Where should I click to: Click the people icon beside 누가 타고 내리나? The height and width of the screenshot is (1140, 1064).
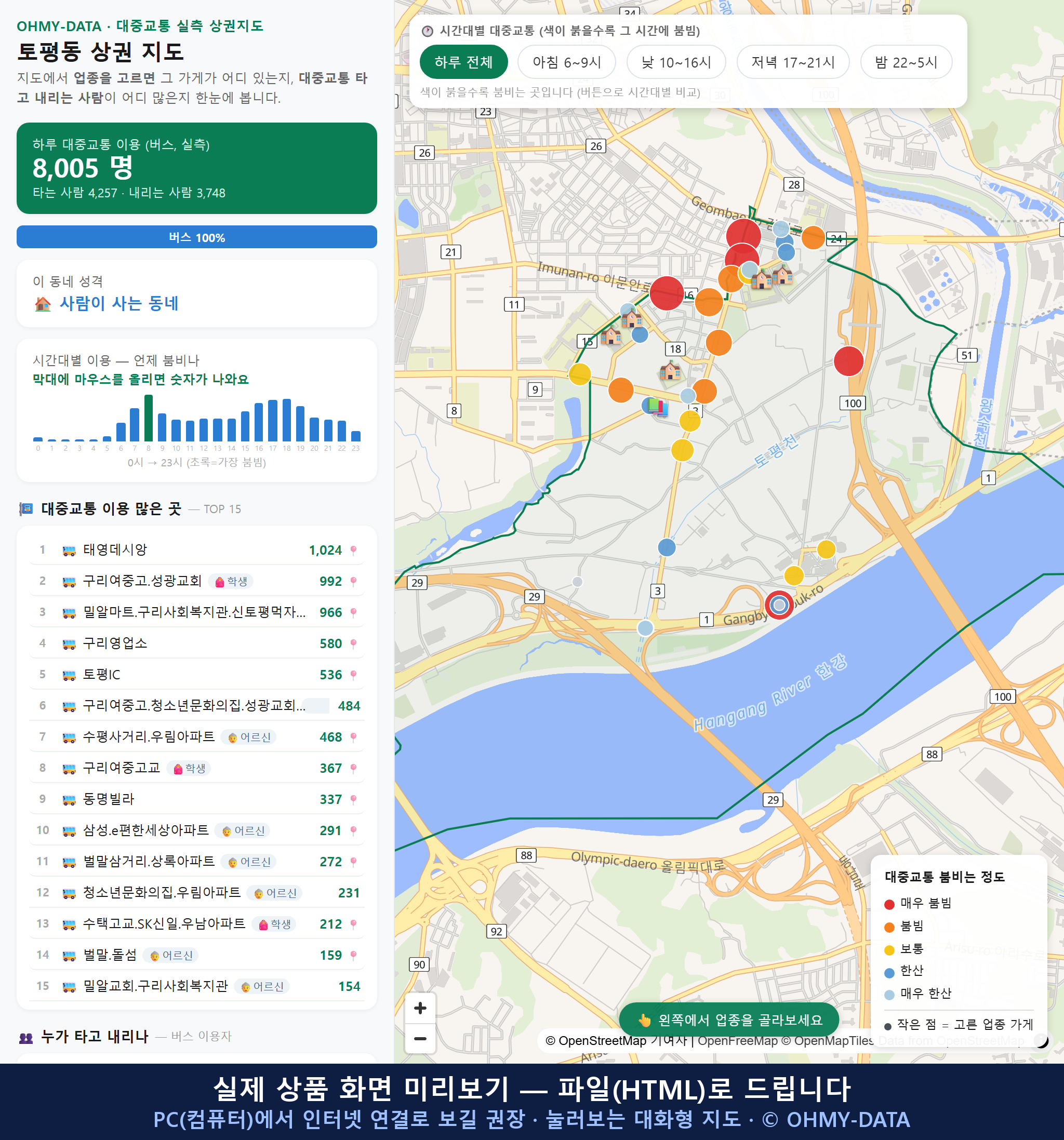(x=26, y=1037)
